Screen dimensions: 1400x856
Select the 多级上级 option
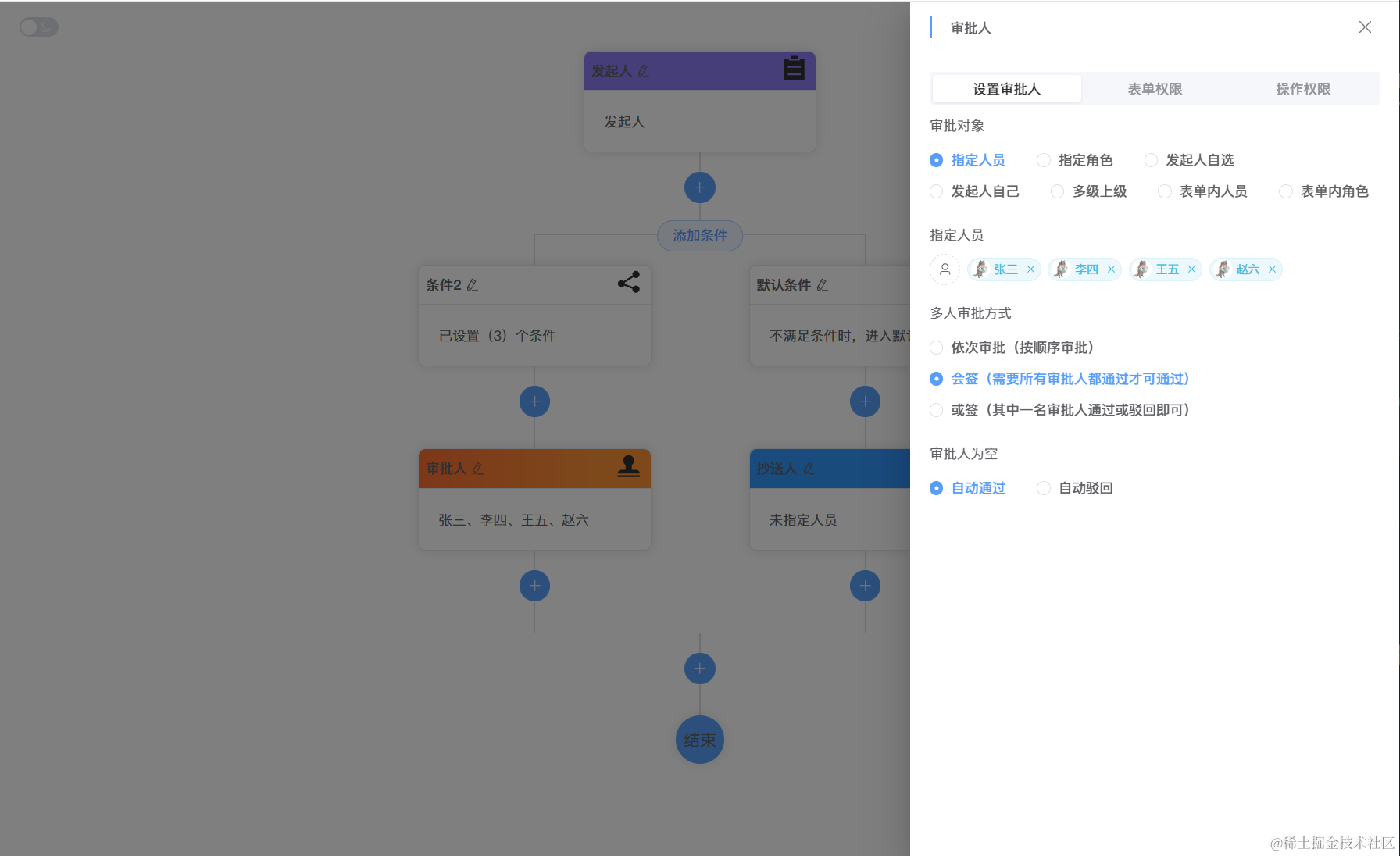1057,191
